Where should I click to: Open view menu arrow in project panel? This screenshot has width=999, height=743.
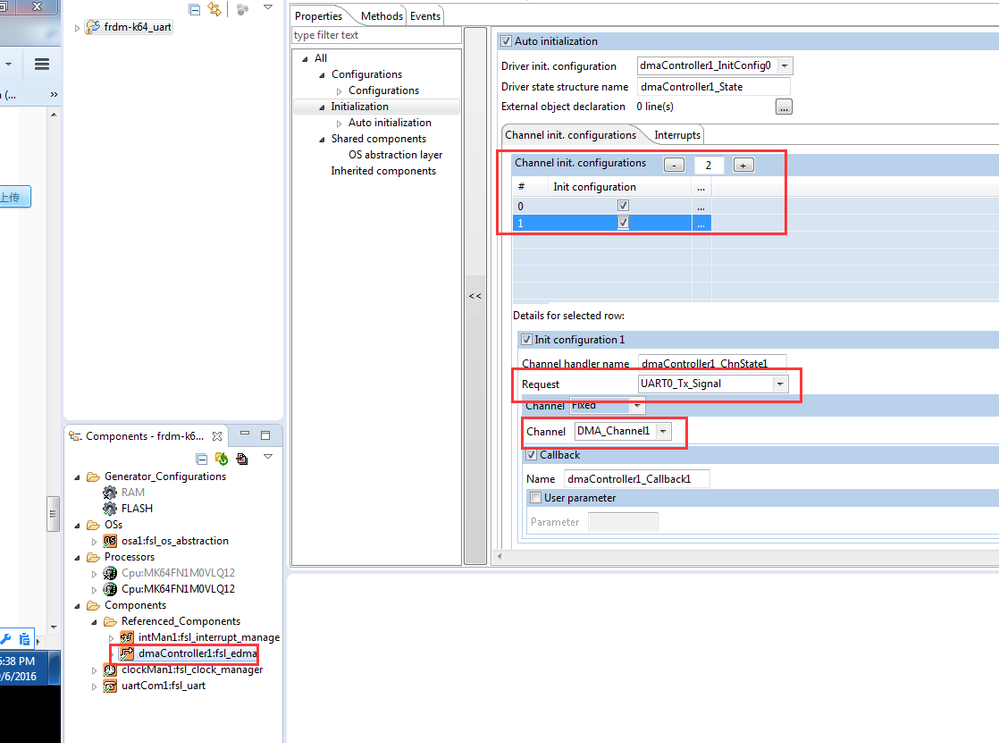tap(268, 8)
